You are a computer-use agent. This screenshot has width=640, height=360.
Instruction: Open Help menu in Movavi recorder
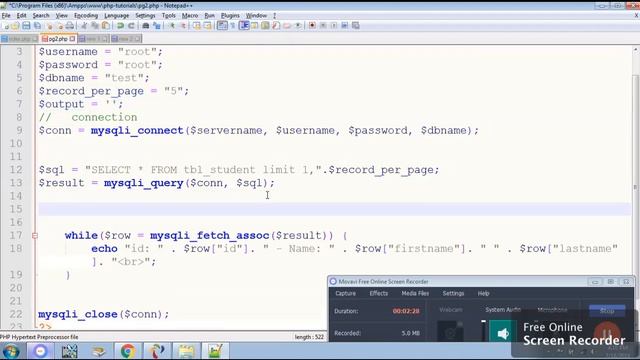point(483,293)
